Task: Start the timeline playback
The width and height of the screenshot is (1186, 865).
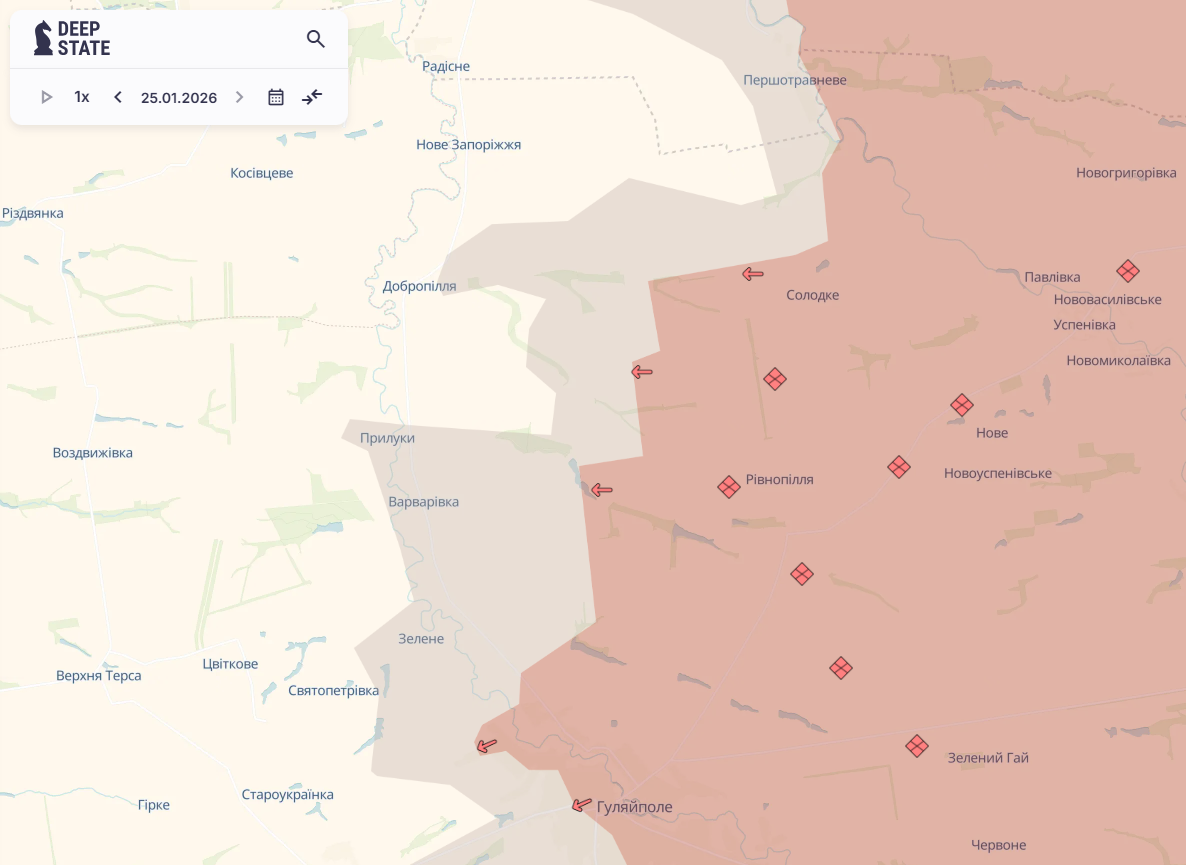Action: [x=46, y=97]
